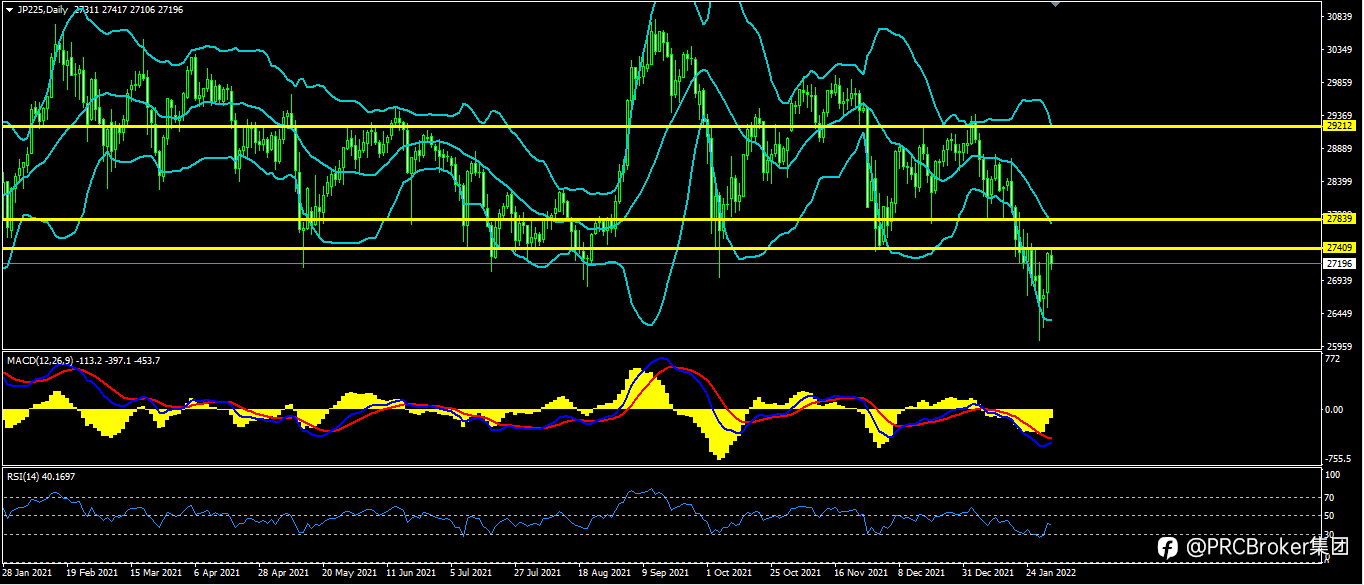Screen dimensions: 1364x585
Task: Click the 772 value on MACD scale
Action: (x=1332, y=359)
